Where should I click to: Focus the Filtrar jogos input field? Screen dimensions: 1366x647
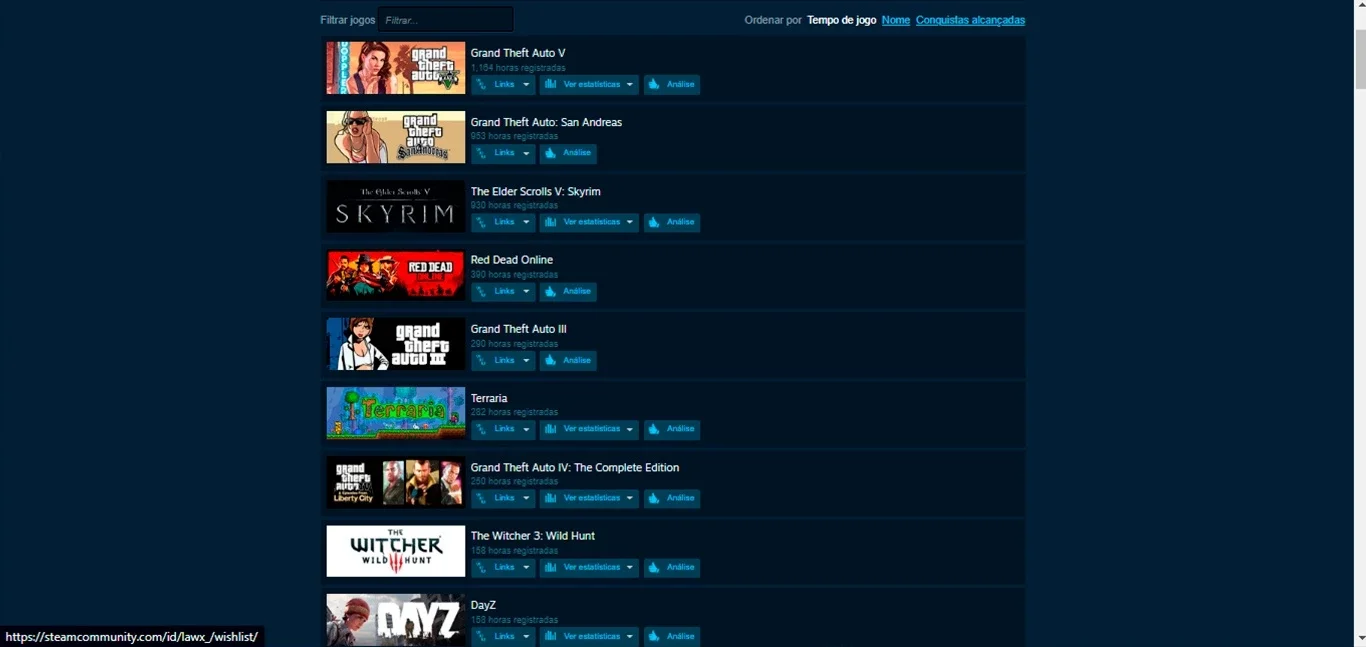coord(446,20)
